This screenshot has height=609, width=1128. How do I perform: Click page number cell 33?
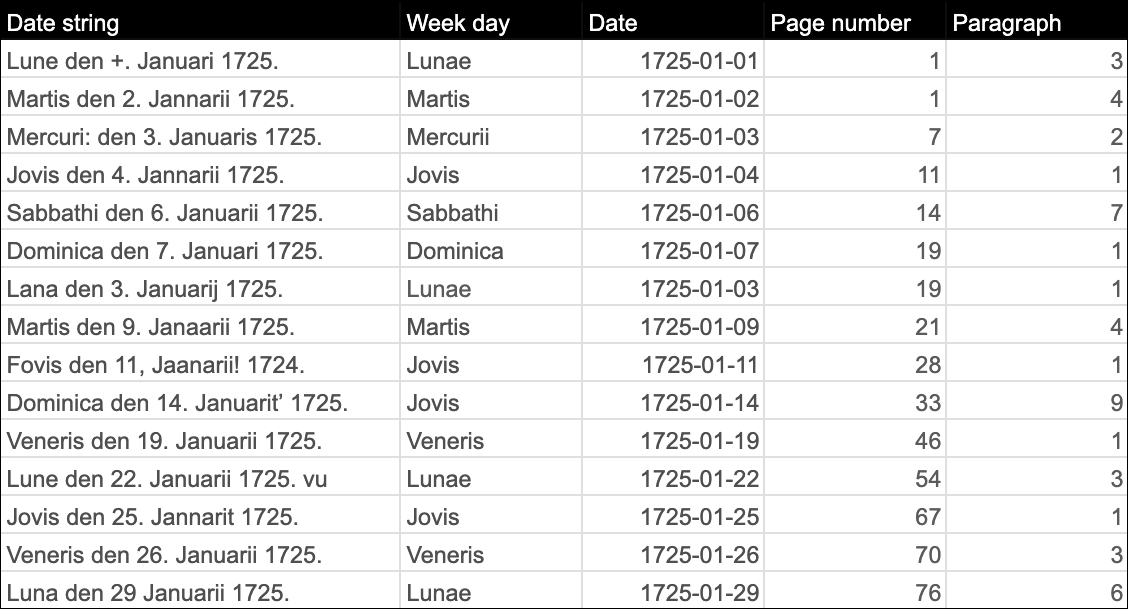854,403
